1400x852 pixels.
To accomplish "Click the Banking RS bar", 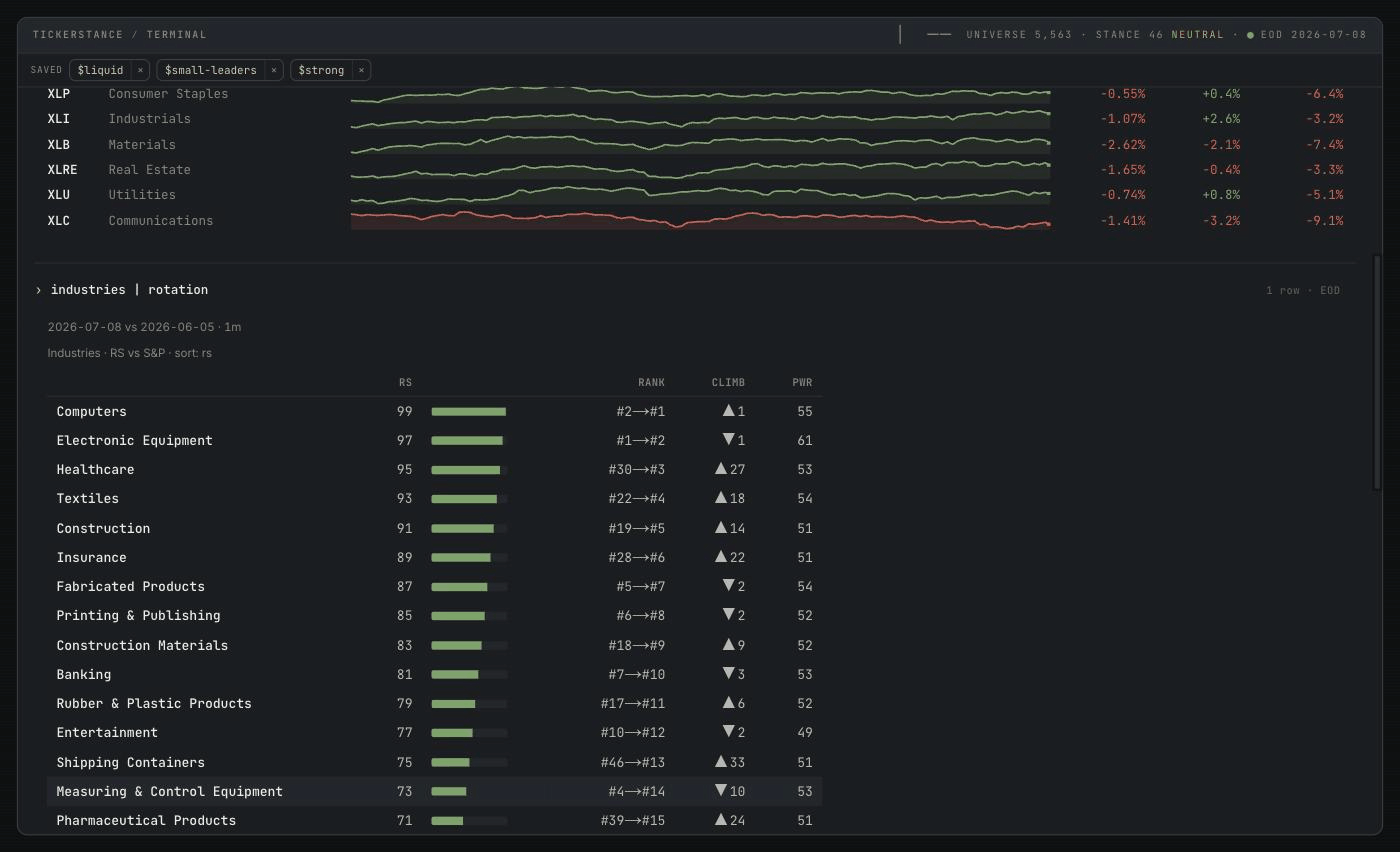I will pyautogui.click(x=469, y=675).
